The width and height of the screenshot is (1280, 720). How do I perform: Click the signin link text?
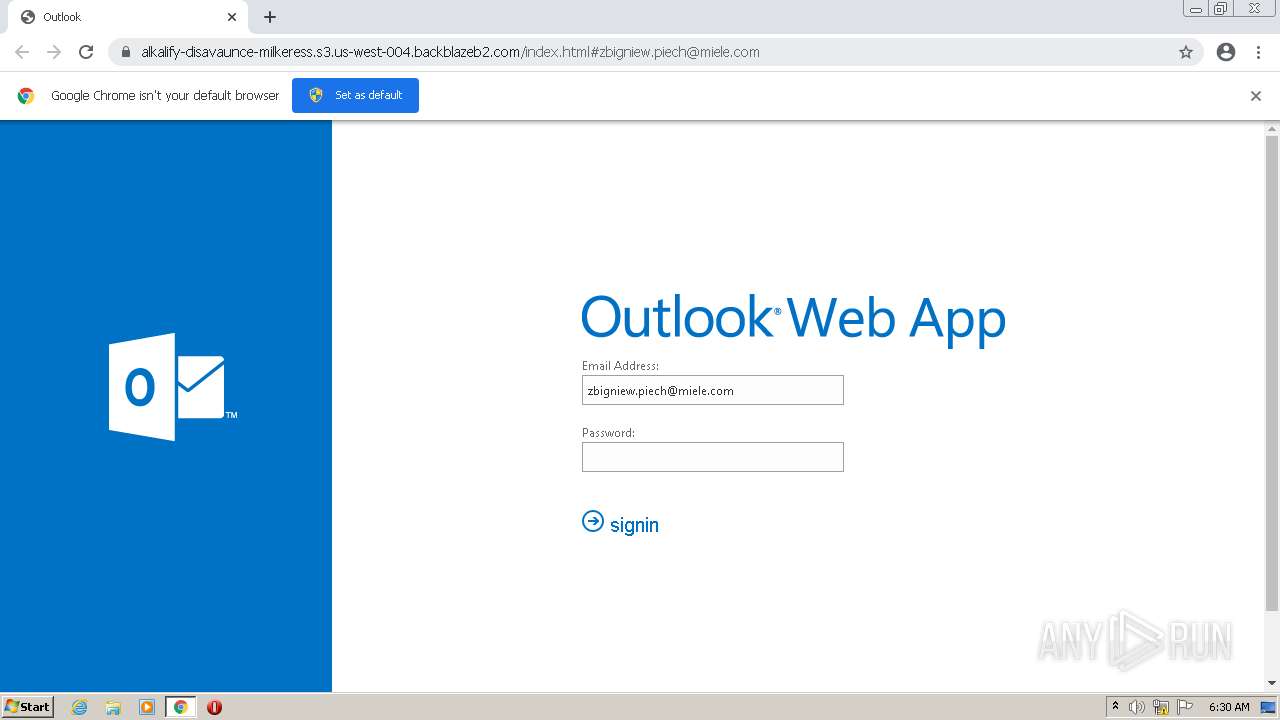[x=634, y=525]
